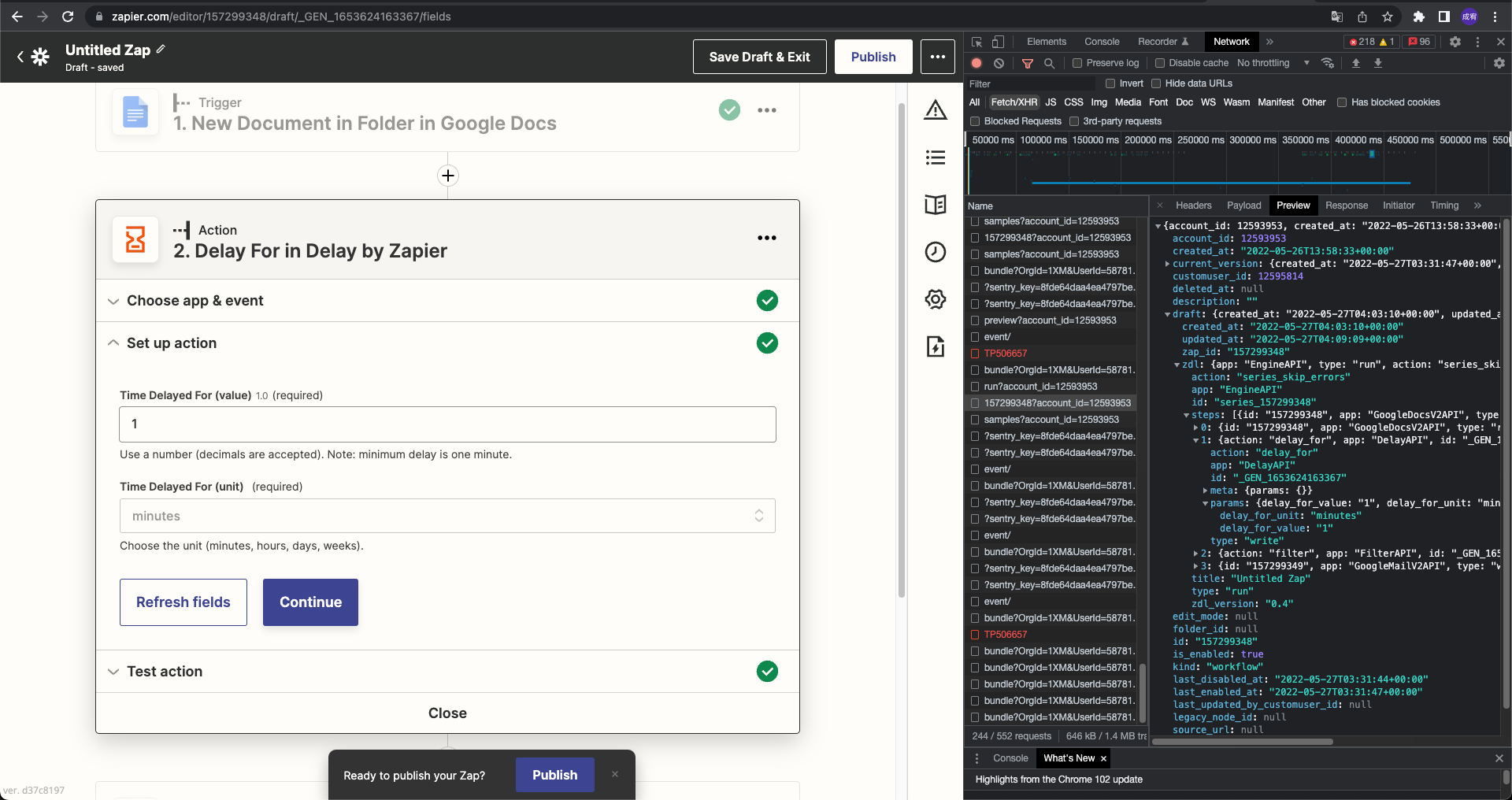The height and width of the screenshot is (800, 1512).
Task: Publish from Ready to publish toast
Action: click(554, 775)
